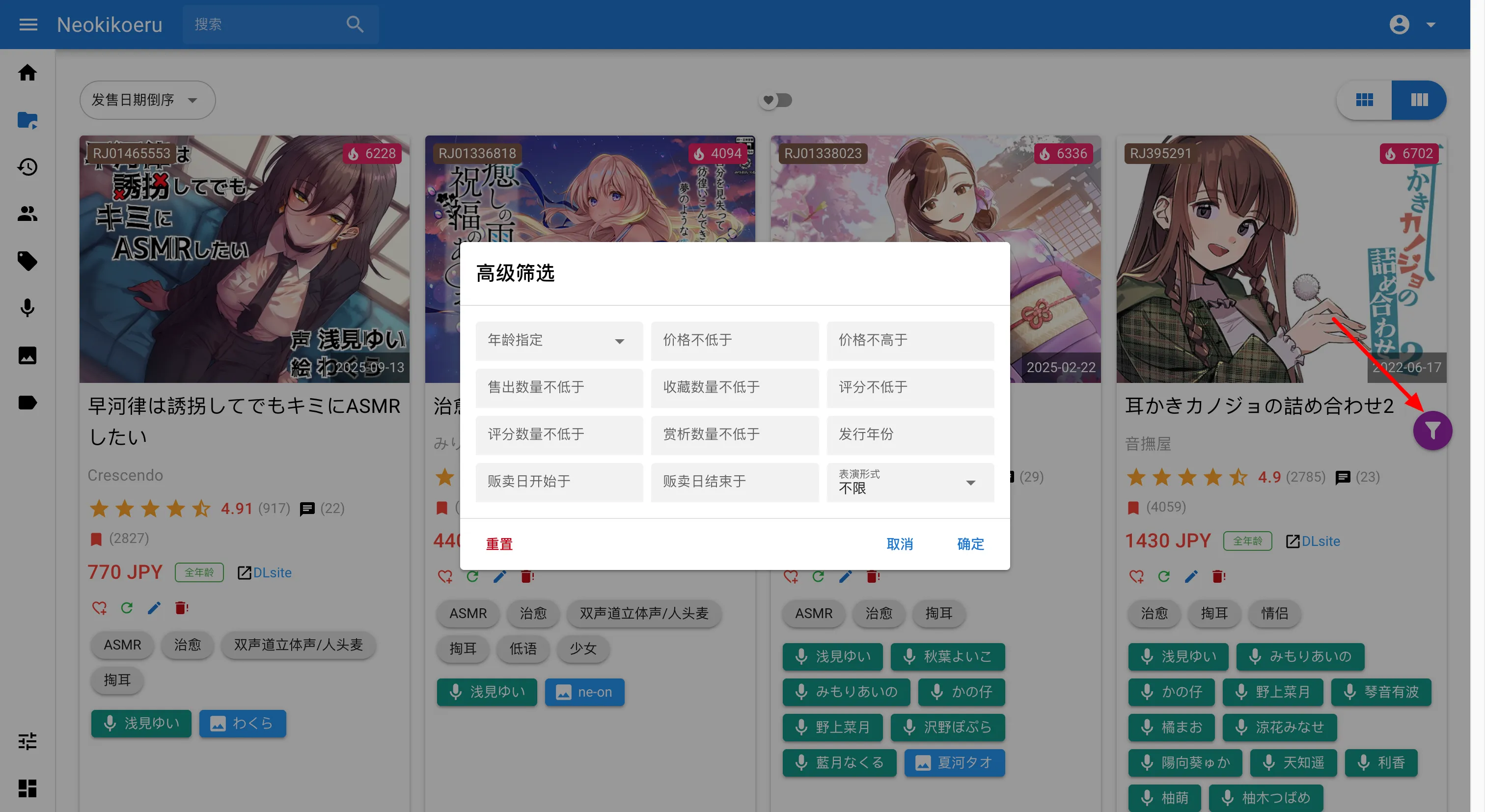This screenshot has width=1485, height=812.
Task: Click the purple filter funnel button
Action: pyautogui.click(x=1432, y=431)
